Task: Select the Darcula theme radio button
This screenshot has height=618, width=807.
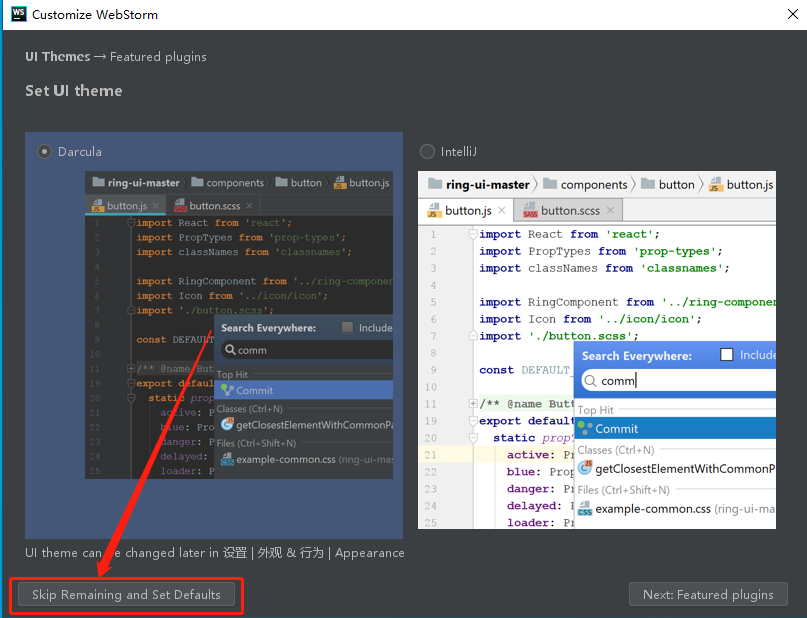Action: point(44,152)
